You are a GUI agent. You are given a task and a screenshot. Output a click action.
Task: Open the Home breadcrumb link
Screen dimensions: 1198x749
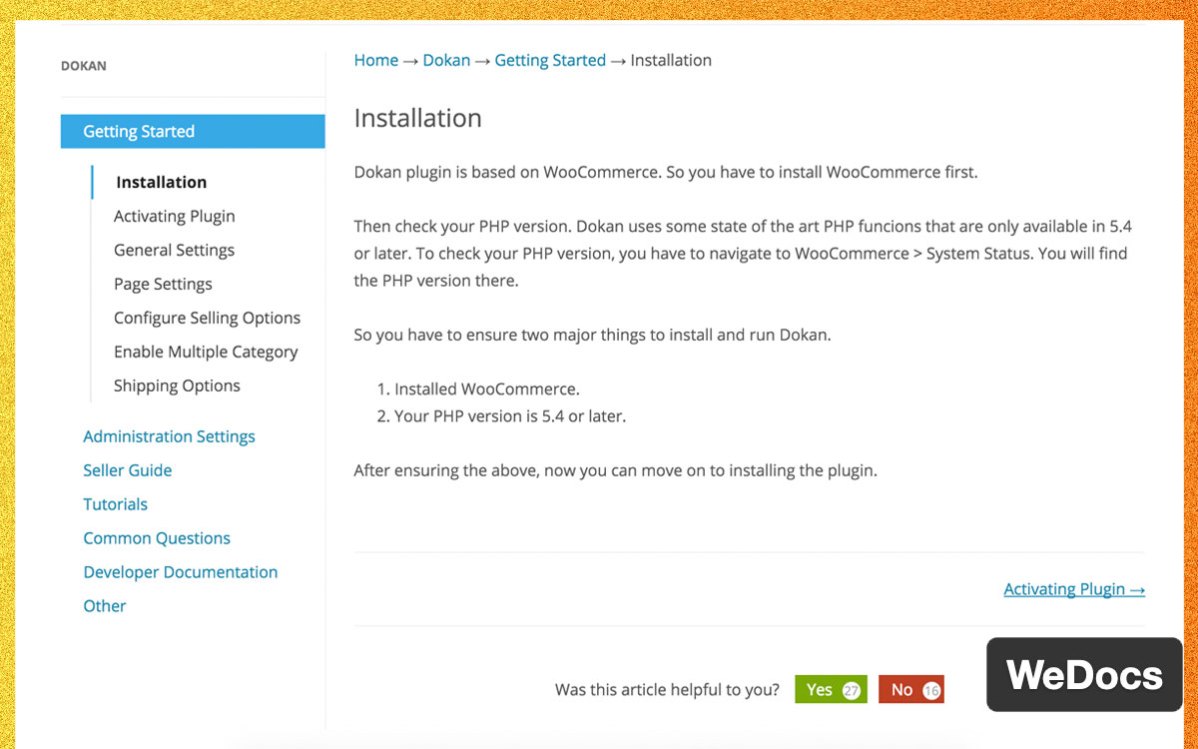pyautogui.click(x=376, y=60)
